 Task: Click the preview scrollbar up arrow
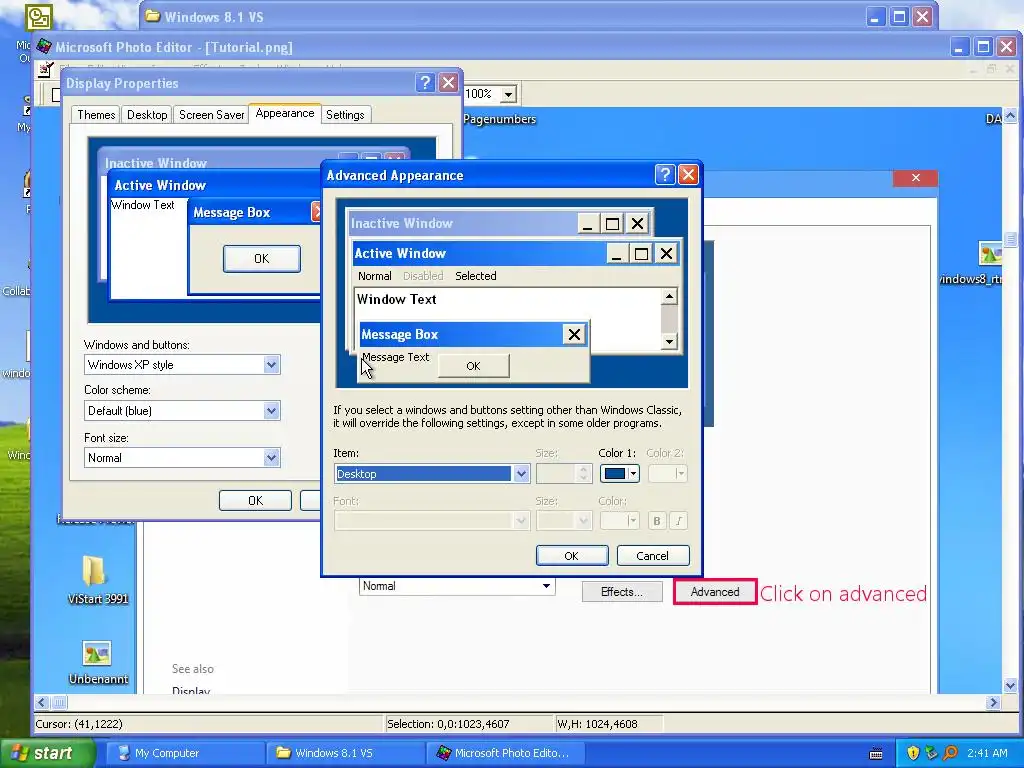(669, 296)
